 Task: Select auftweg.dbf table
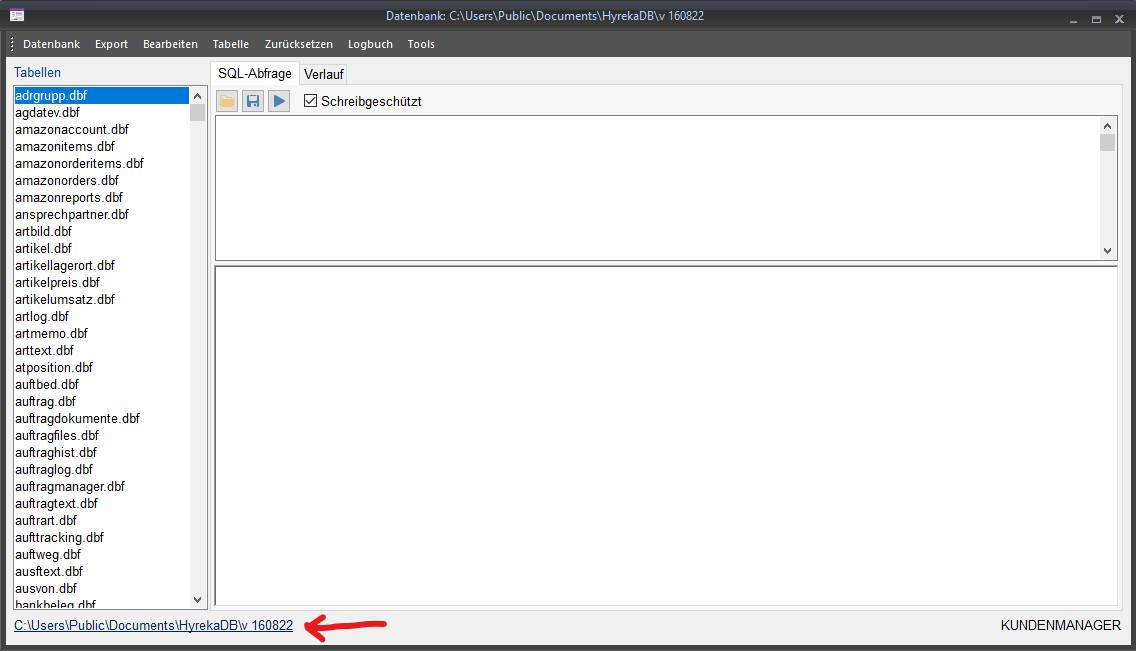[x=101, y=555]
